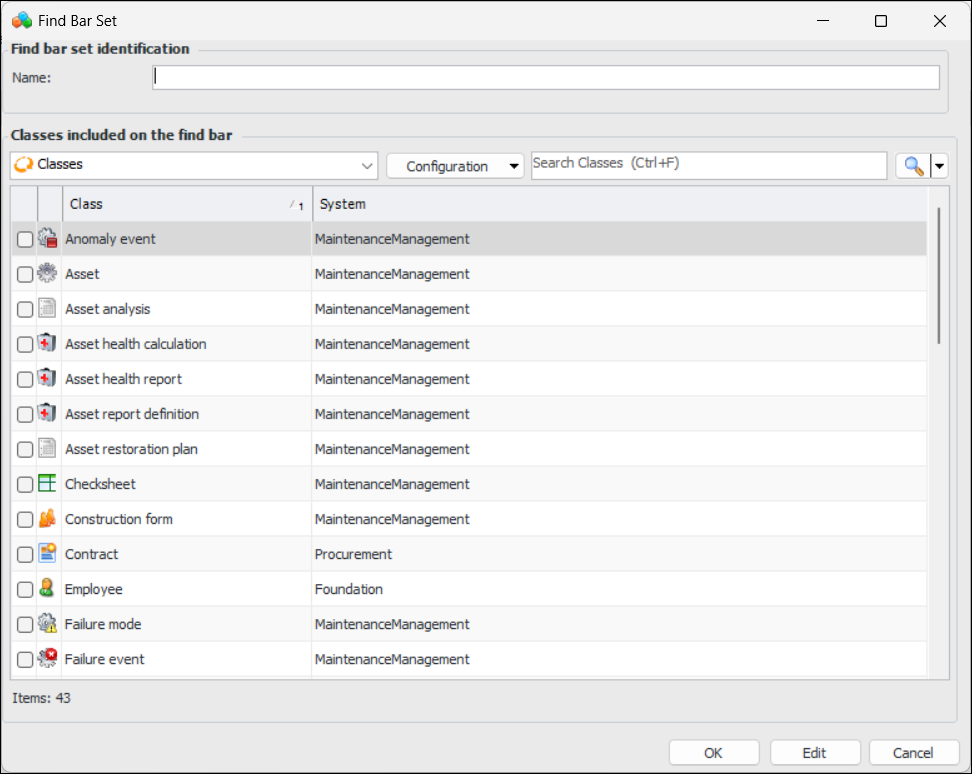
Task: Click the Construction form icon
Action: (x=47, y=519)
